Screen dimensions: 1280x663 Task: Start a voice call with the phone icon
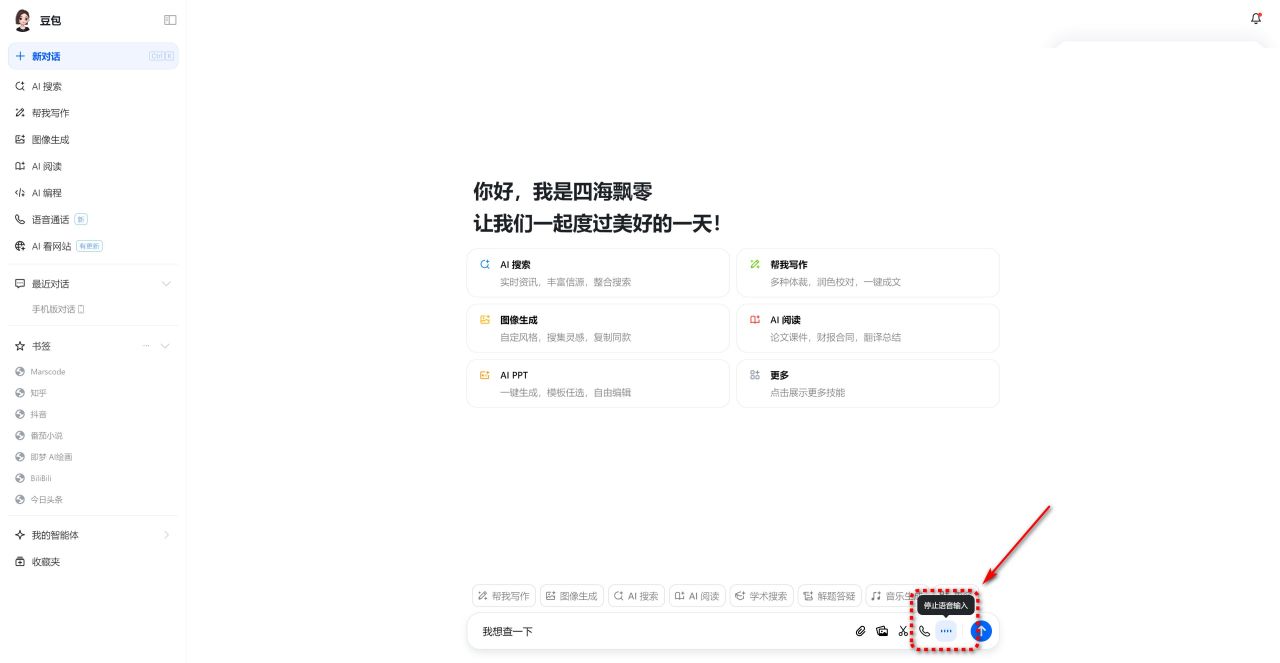924,631
